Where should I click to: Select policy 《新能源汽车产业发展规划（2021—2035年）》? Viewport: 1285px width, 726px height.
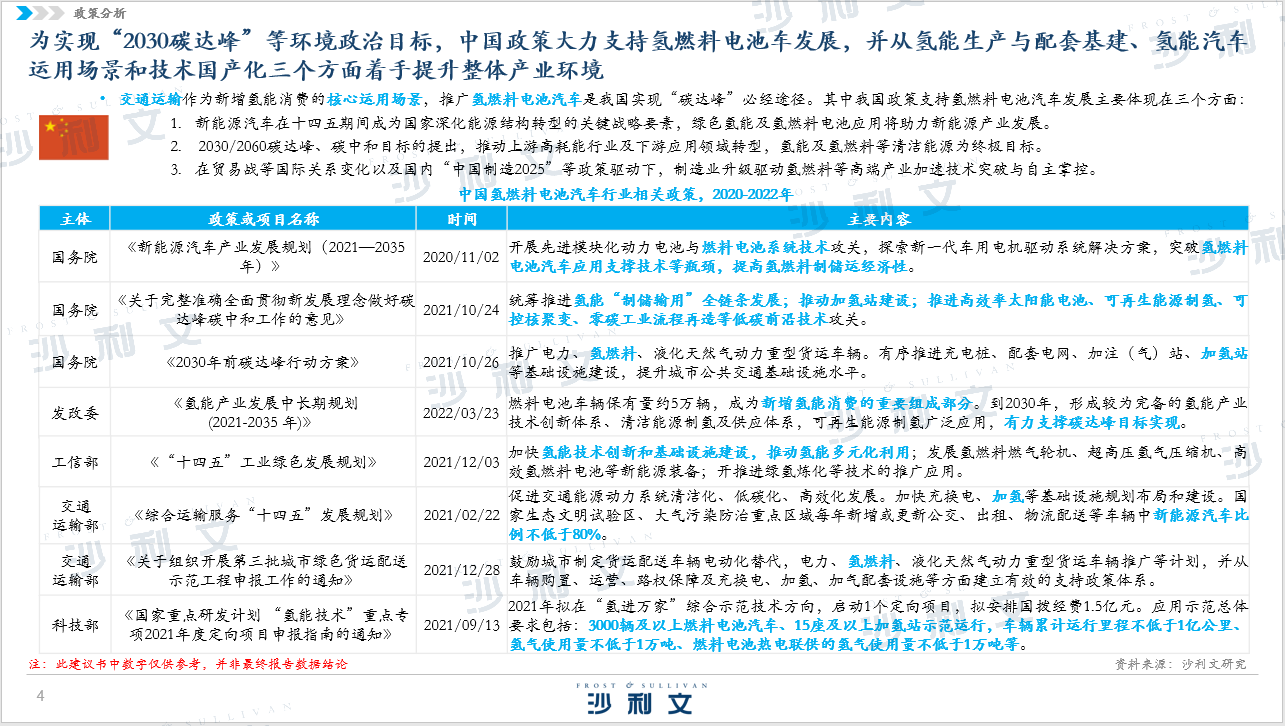pos(265,257)
